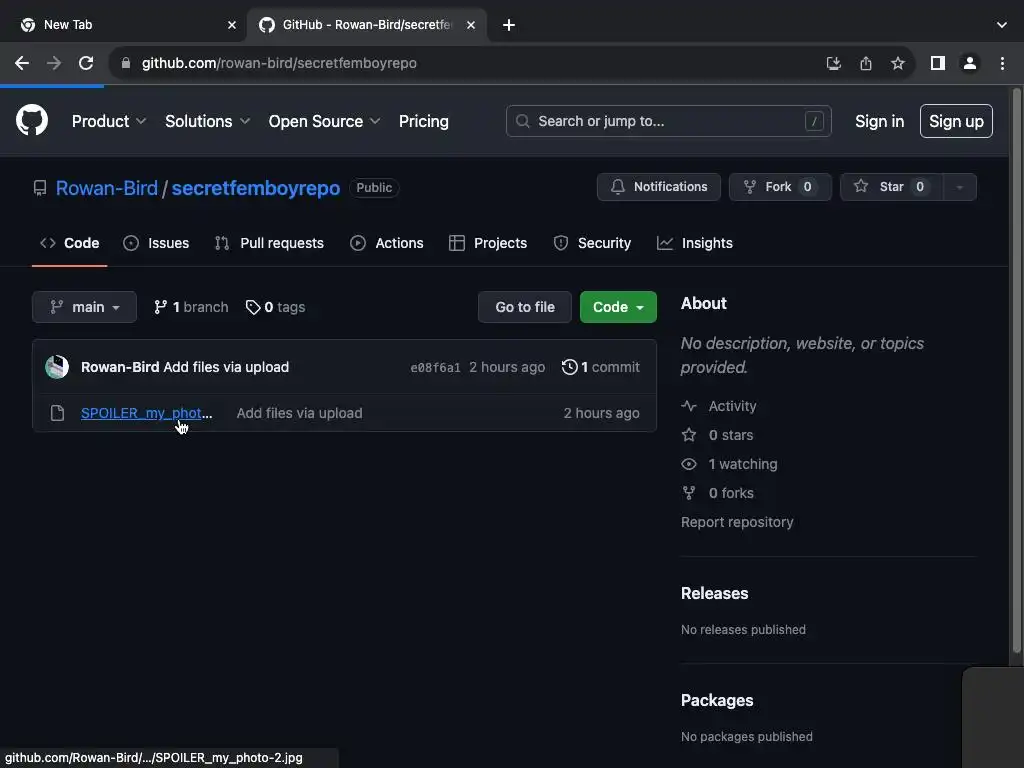The width and height of the screenshot is (1024, 768).
Task: Toggle the browser side panel icon
Action: (938, 63)
